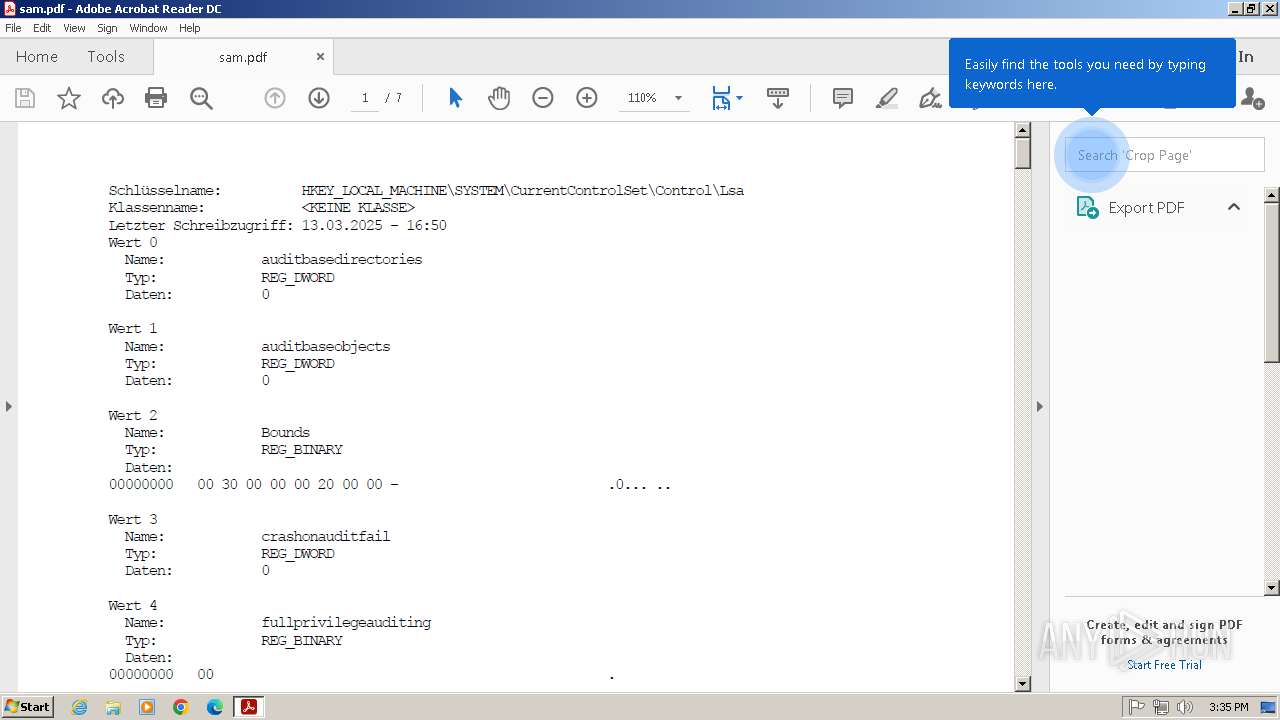Add a comment with the sticky note icon
Screen dimensions: 1280x720
[843, 98]
